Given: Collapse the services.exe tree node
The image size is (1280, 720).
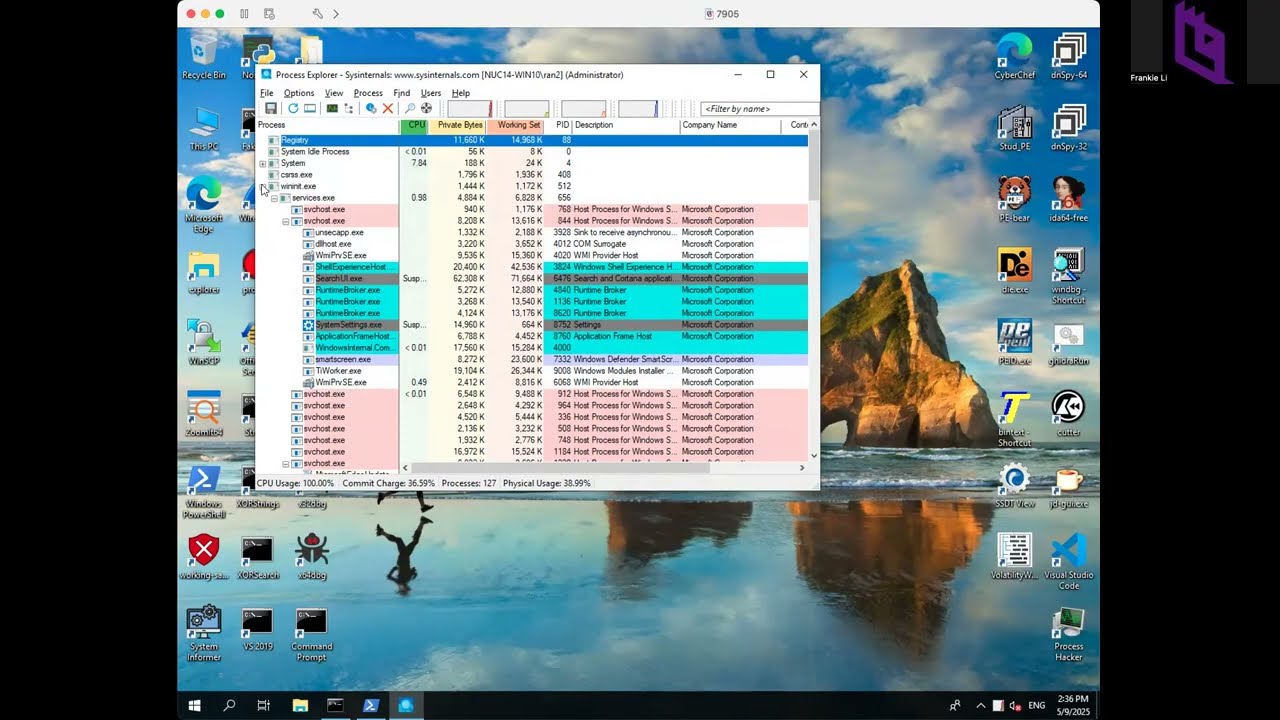Looking at the screenshot, I should [275, 198].
